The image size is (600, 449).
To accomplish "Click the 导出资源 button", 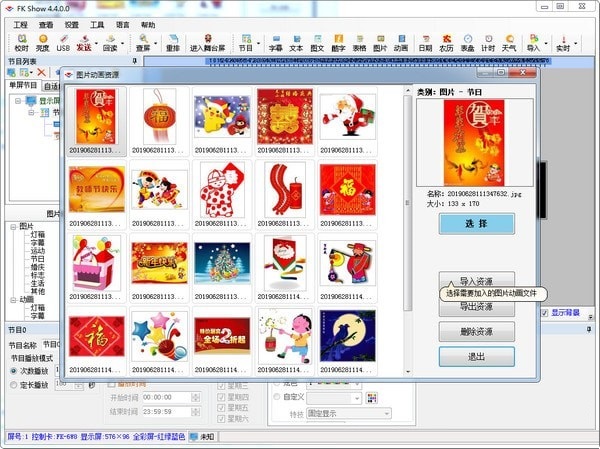I will pos(476,307).
